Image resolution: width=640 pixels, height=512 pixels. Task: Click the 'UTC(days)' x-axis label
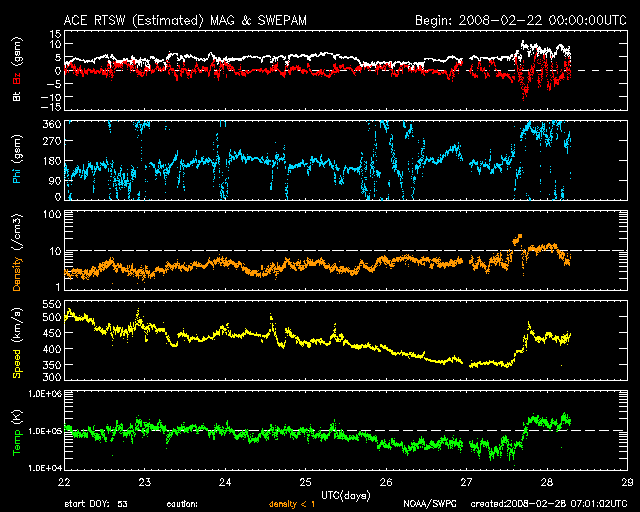(346, 496)
